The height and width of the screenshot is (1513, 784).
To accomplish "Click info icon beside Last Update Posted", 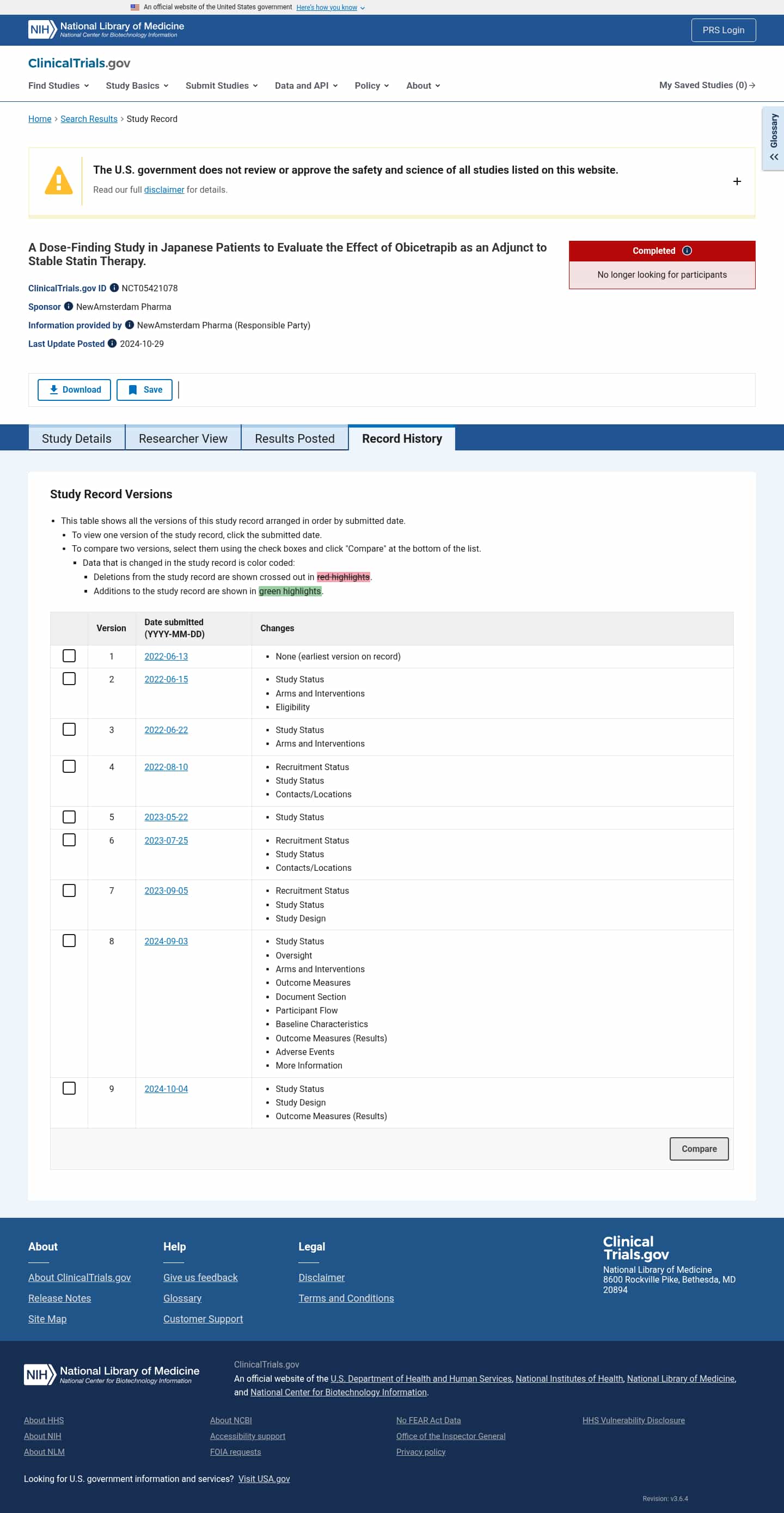I will (x=112, y=343).
